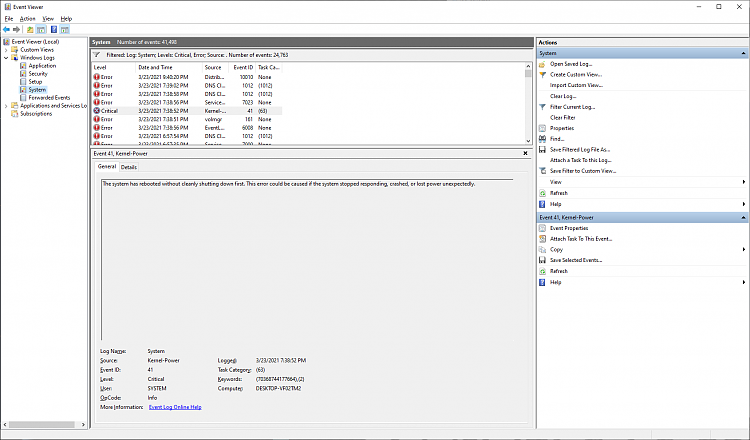Sort the event list by Level column

coord(114,67)
